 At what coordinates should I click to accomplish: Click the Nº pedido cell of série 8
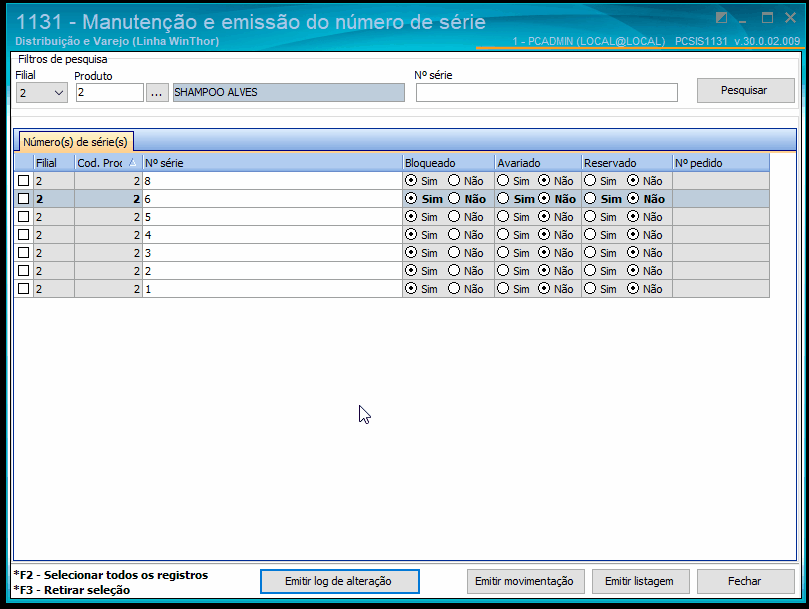click(x=721, y=181)
